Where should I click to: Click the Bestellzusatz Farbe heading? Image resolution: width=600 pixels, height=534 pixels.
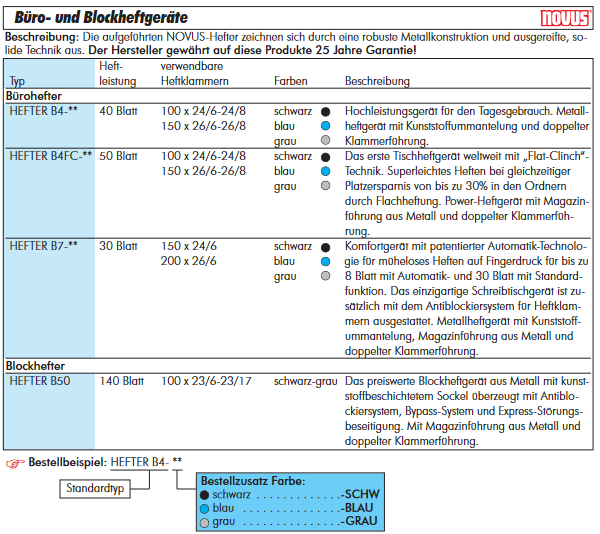tap(253, 480)
